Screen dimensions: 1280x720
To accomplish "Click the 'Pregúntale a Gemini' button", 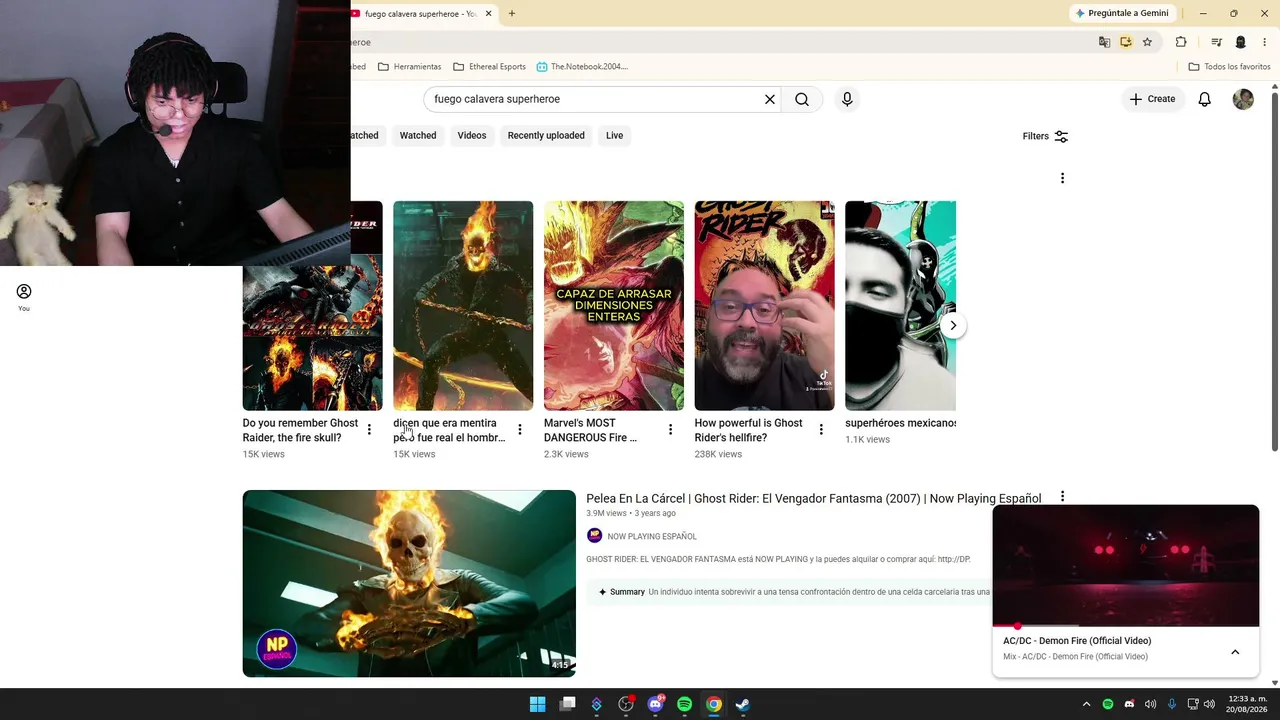I will click(1122, 13).
